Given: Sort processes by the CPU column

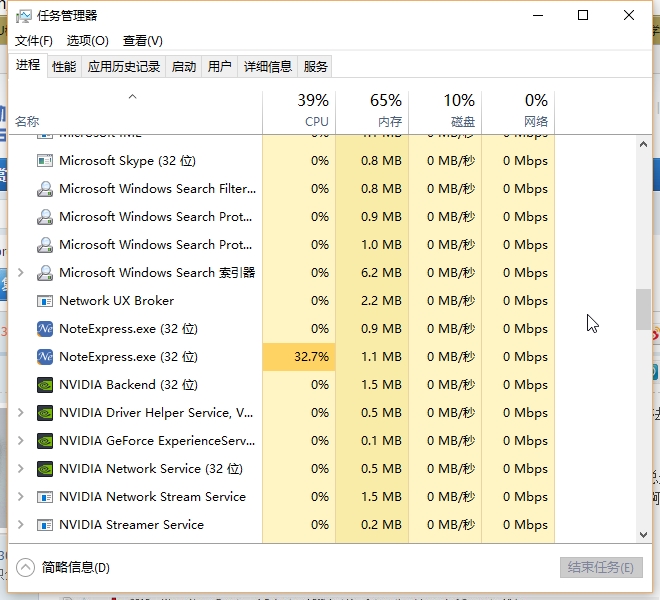Looking at the screenshot, I should pyautogui.click(x=299, y=112).
